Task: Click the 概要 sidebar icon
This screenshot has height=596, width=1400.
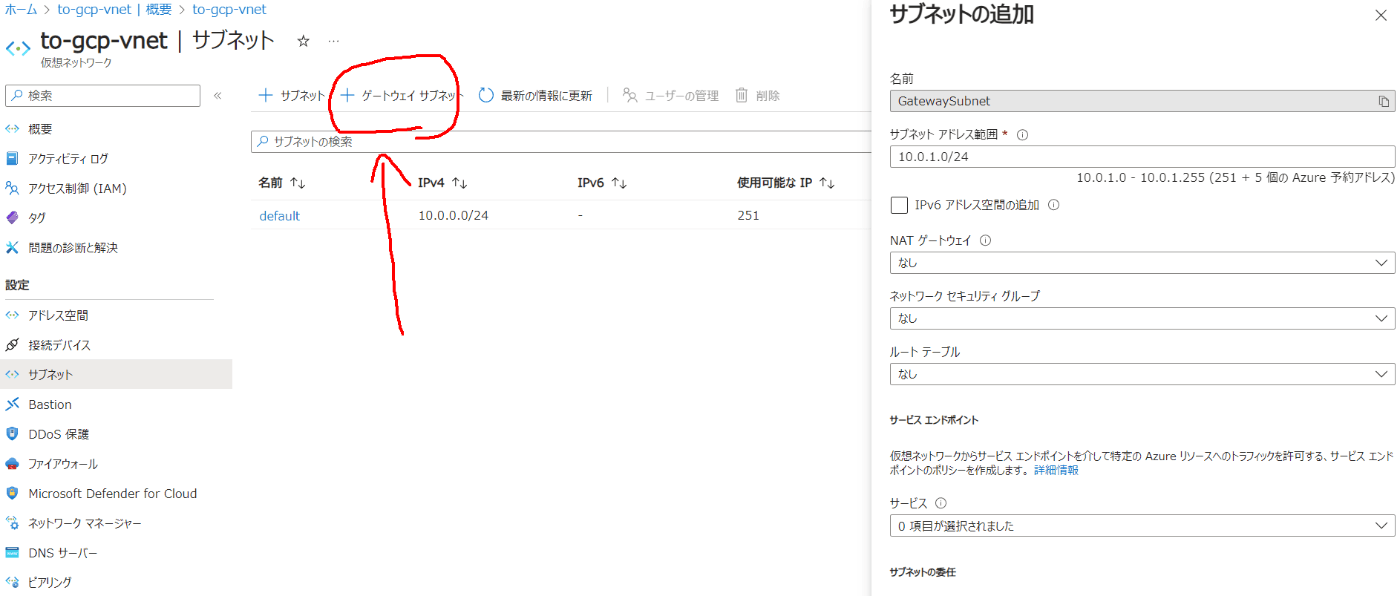Action: pos(12,129)
